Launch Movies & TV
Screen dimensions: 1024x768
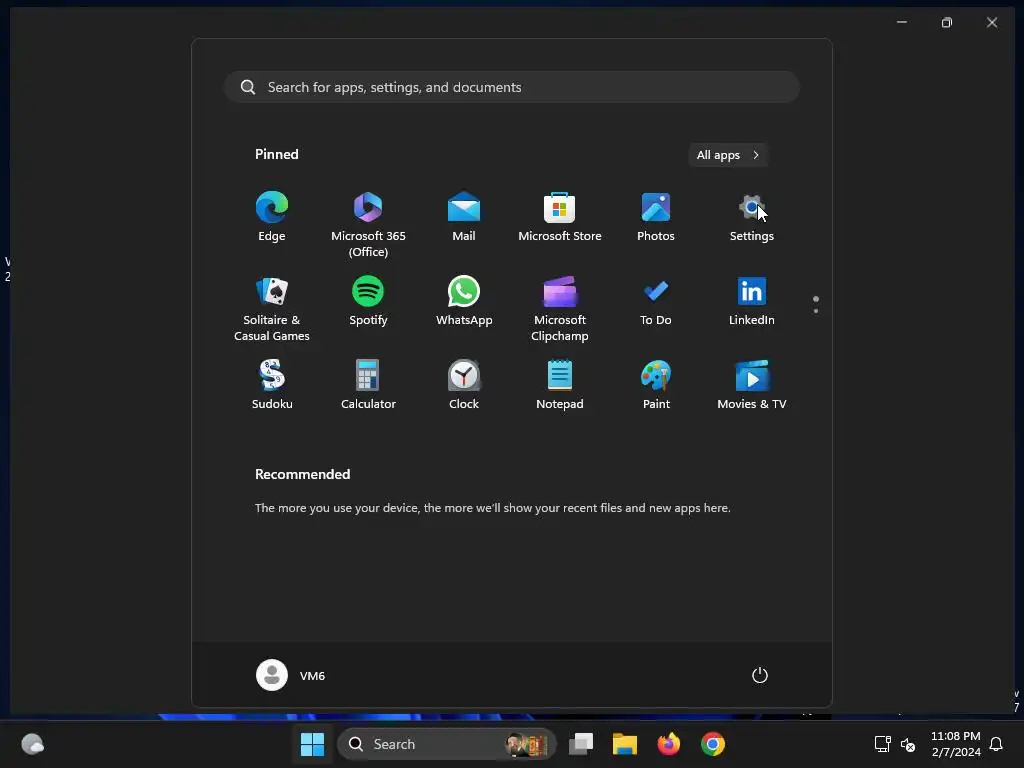point(752,385)
